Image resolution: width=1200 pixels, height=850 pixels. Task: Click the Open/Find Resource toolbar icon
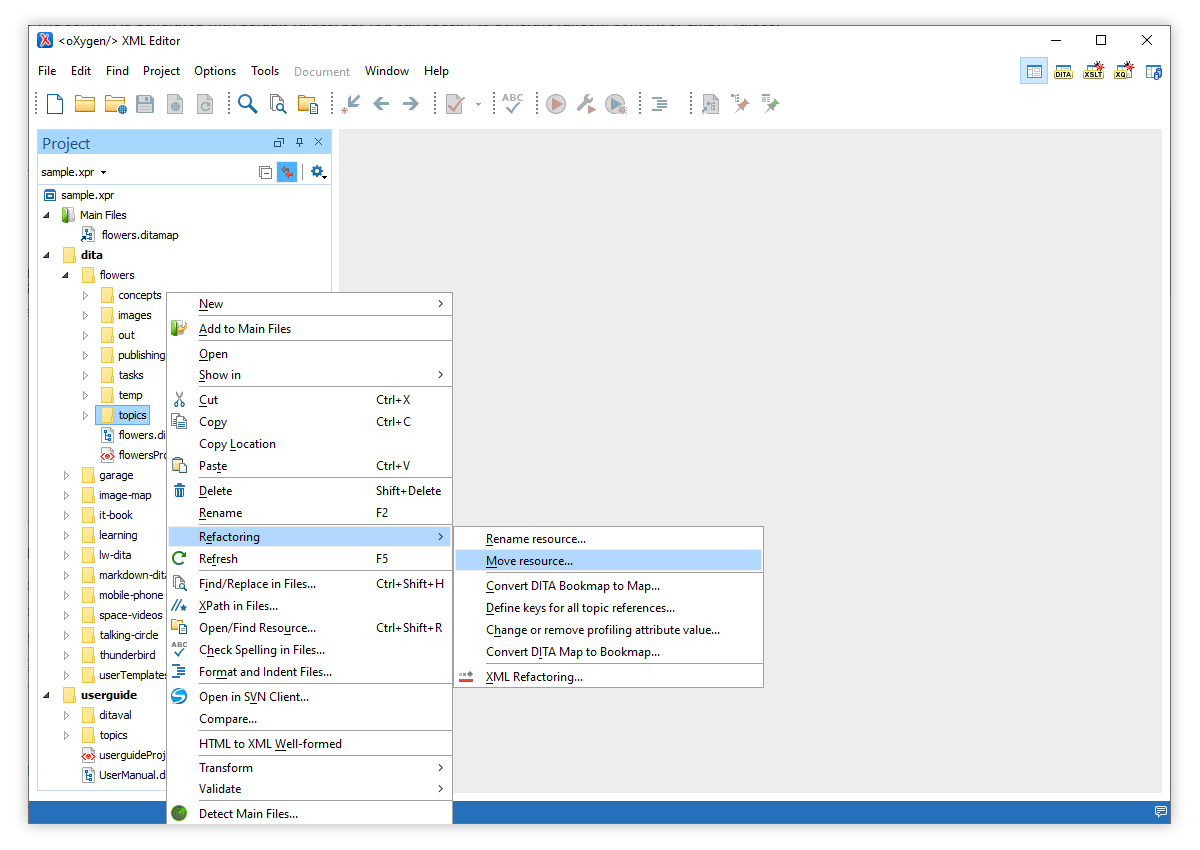click(308, 104)
